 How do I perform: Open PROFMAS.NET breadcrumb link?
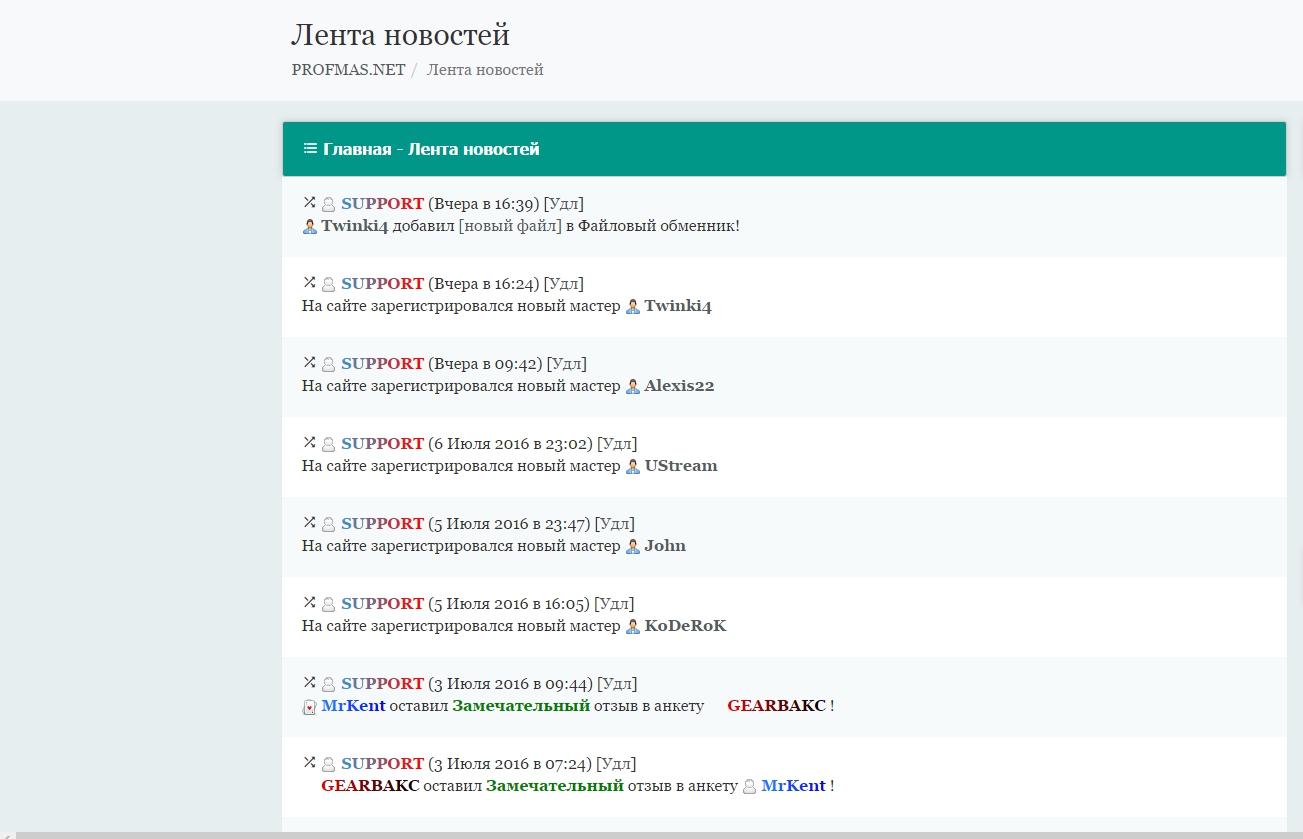click(x=348, y=70)
